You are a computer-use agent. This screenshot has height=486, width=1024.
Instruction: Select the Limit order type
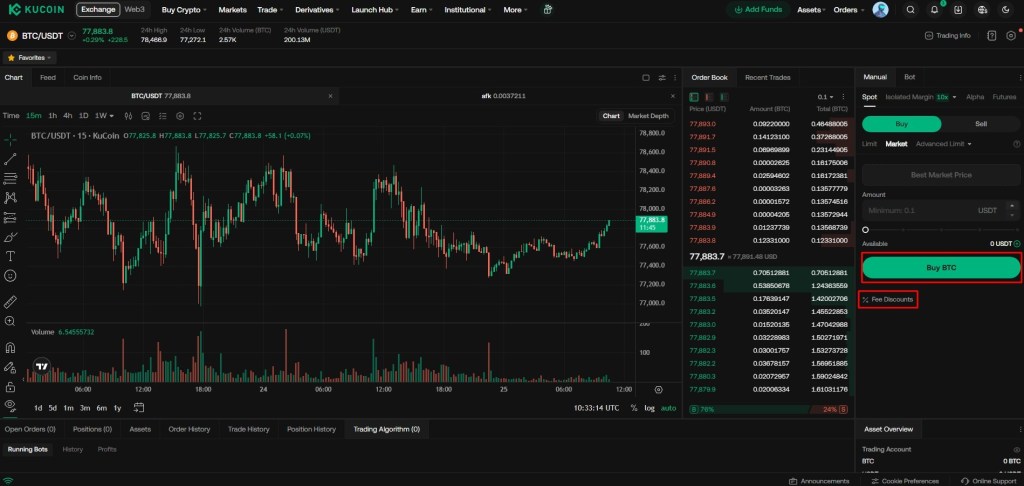tap(869, 144)
